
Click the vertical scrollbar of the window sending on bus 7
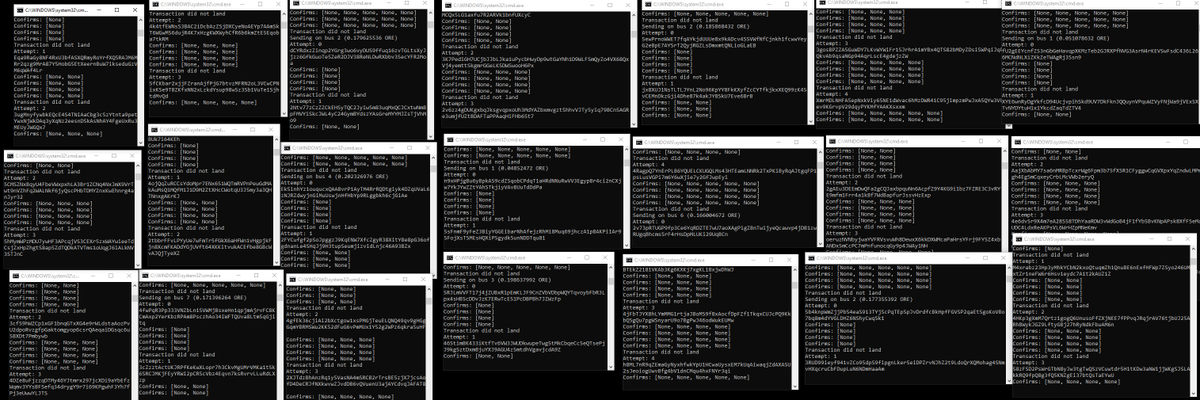click(x=278, y=340)
